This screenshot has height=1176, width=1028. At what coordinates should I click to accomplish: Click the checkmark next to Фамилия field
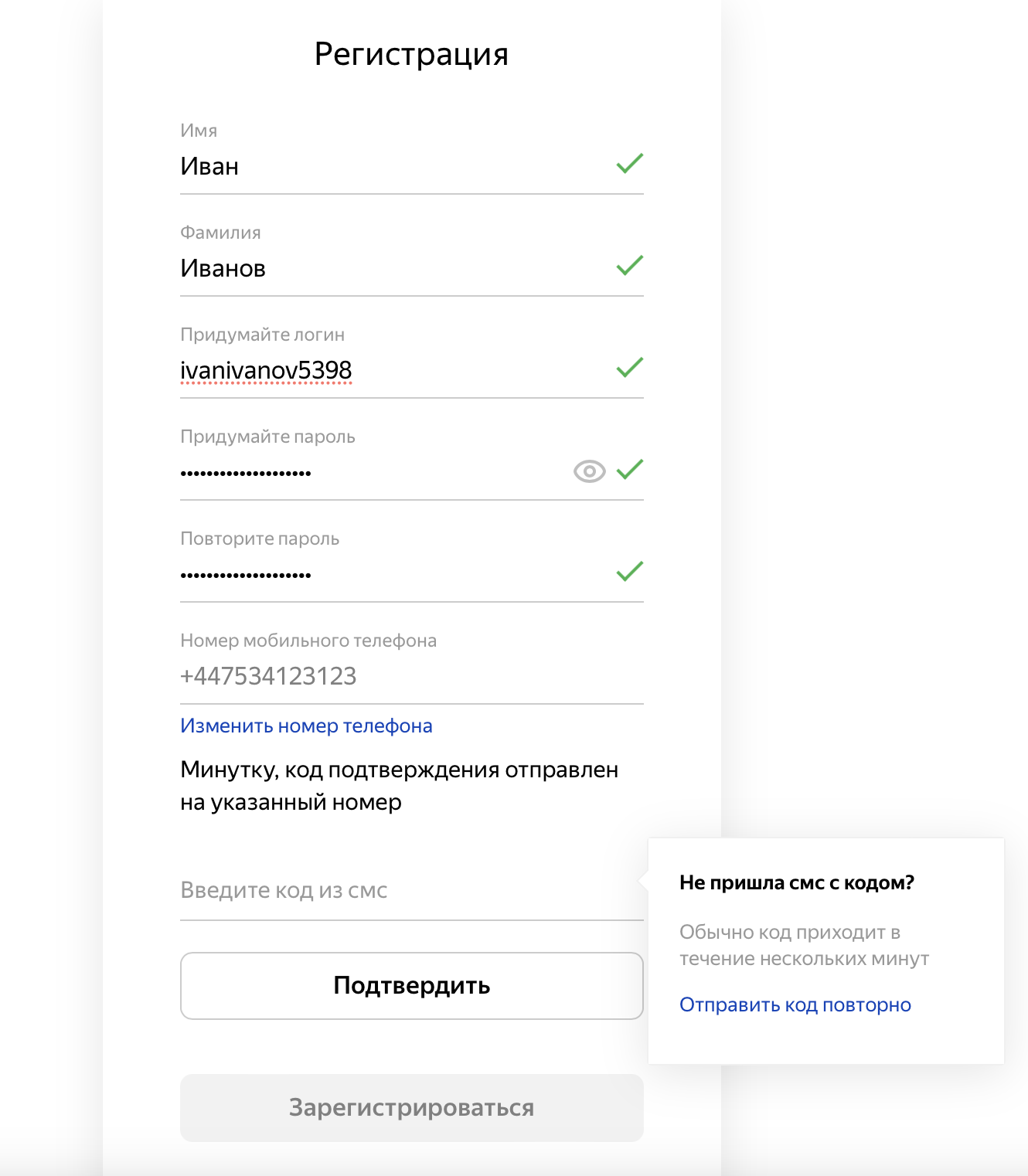[630, 266]
